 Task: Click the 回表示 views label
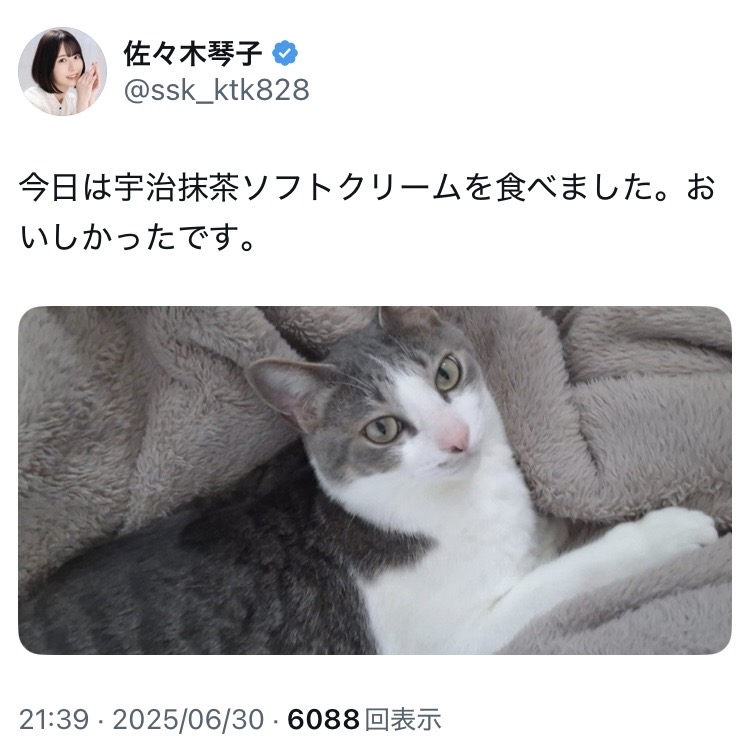tap(403, 719)
